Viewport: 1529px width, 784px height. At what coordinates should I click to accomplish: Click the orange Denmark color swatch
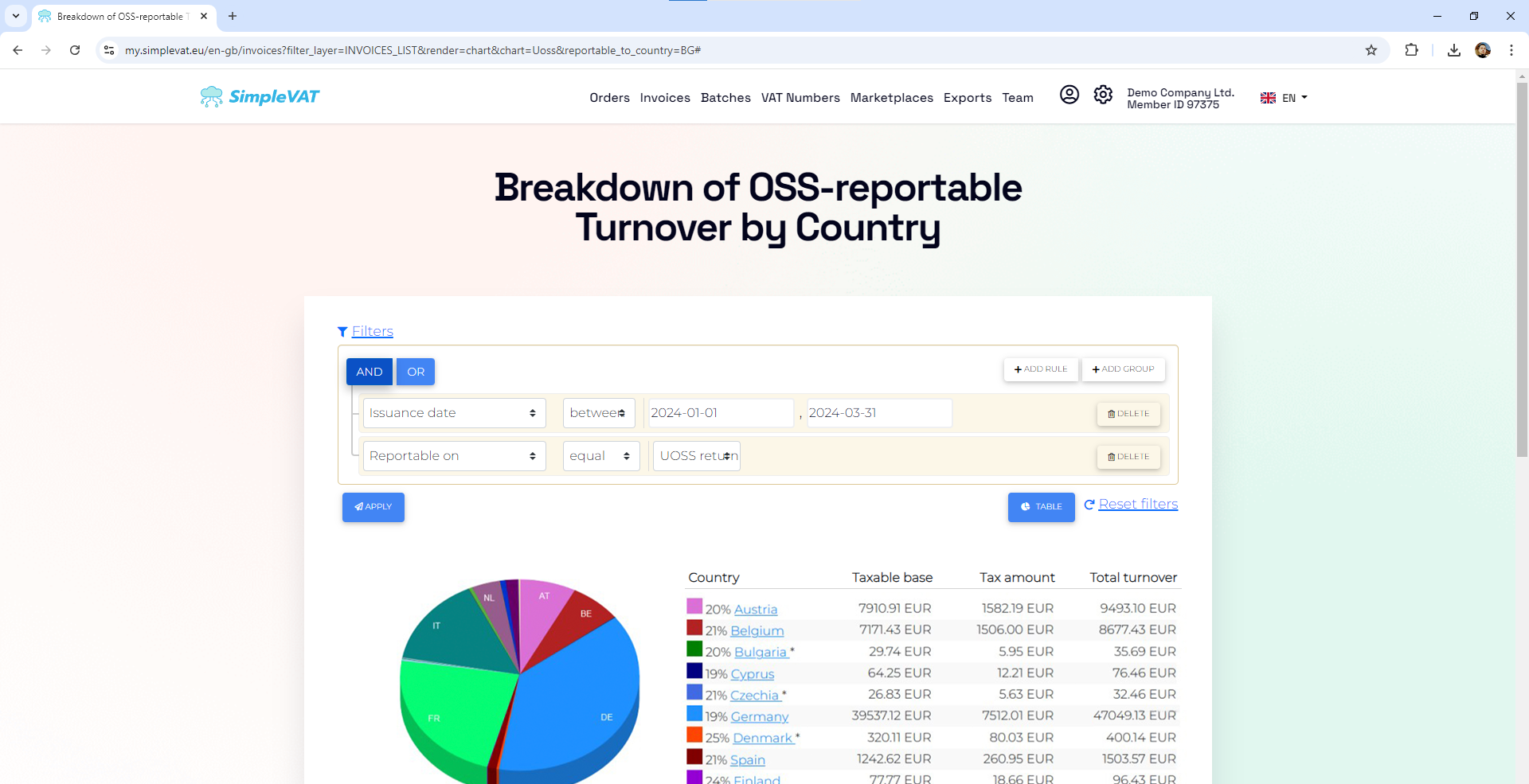(694, 735)
